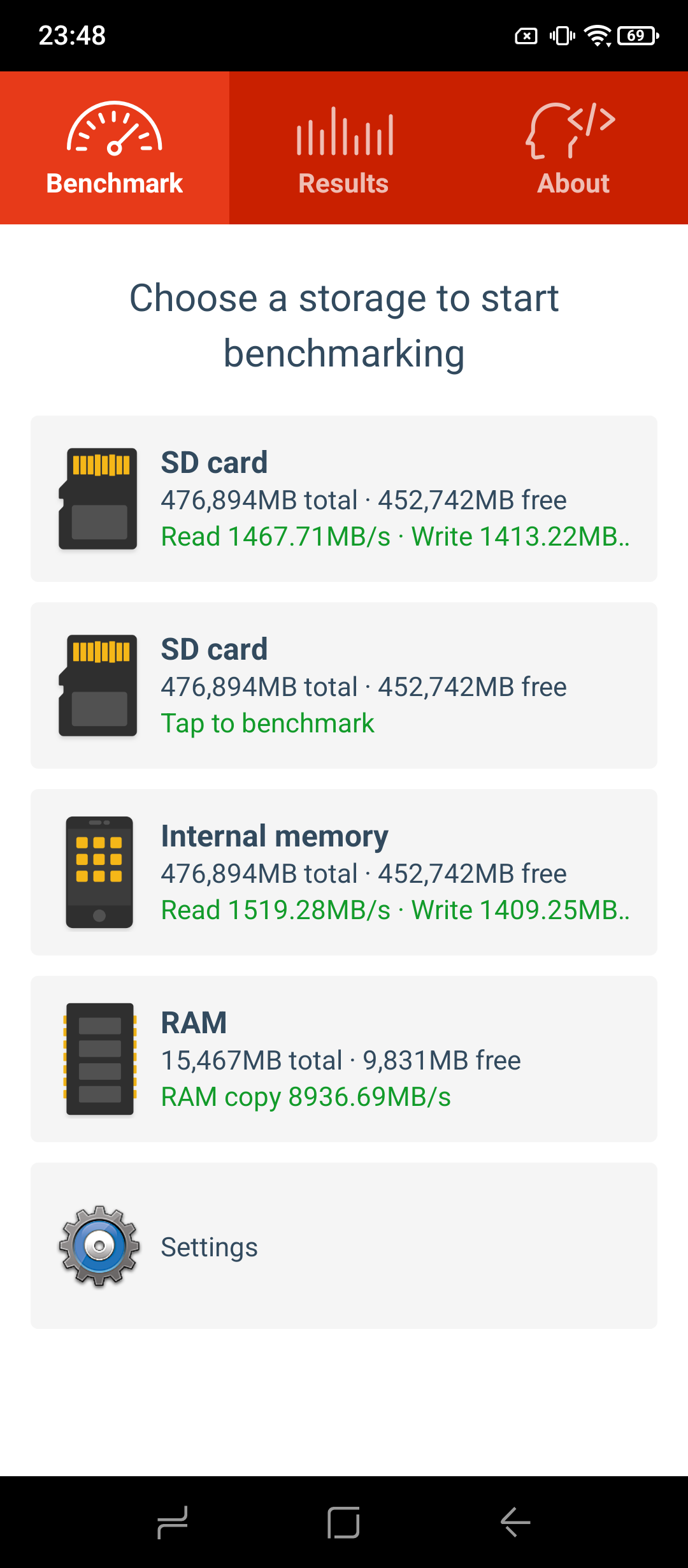Tap the Read 1519.28MB/s internal memory result
688x1568 pixels.
(275, 910)
